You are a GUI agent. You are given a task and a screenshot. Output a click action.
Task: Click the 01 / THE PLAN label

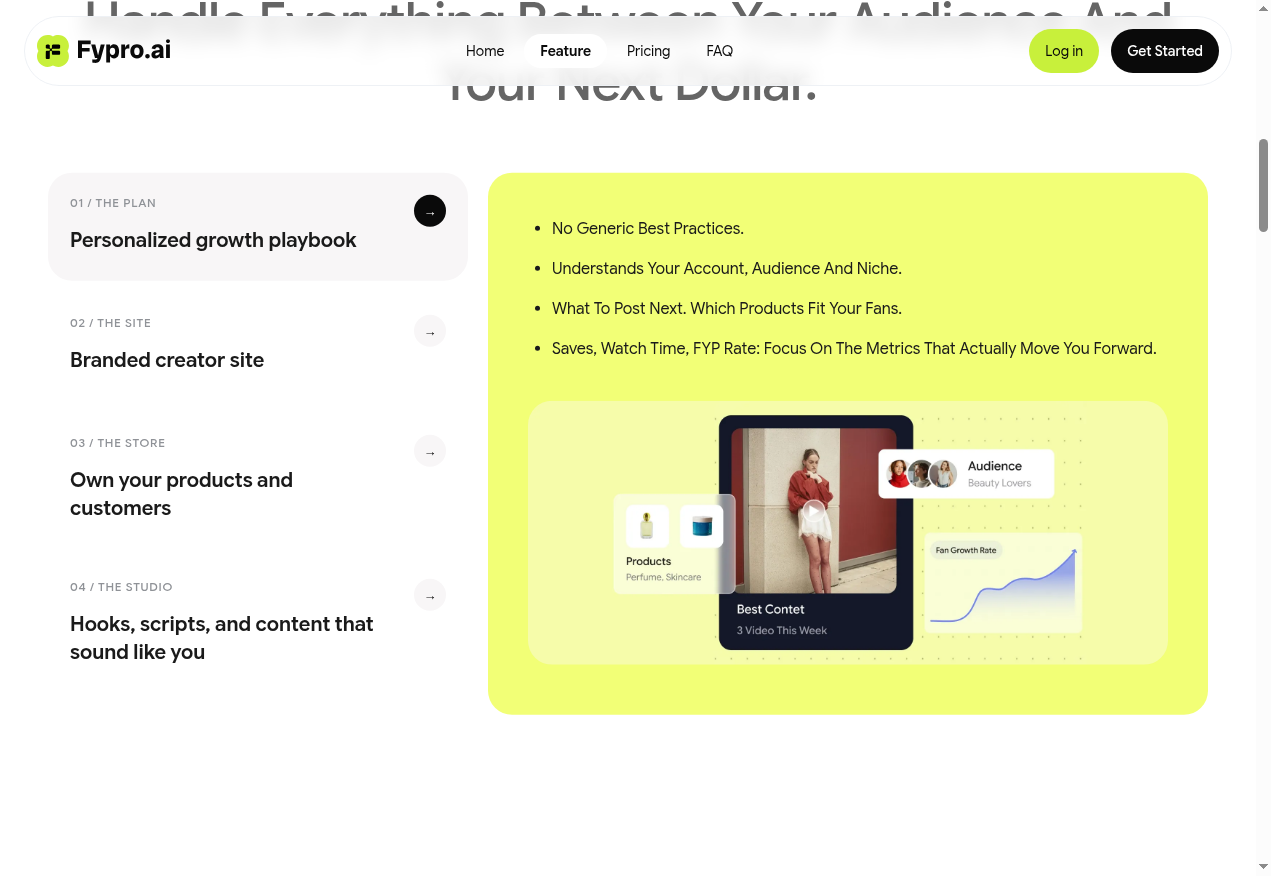(x=113, y=203)
